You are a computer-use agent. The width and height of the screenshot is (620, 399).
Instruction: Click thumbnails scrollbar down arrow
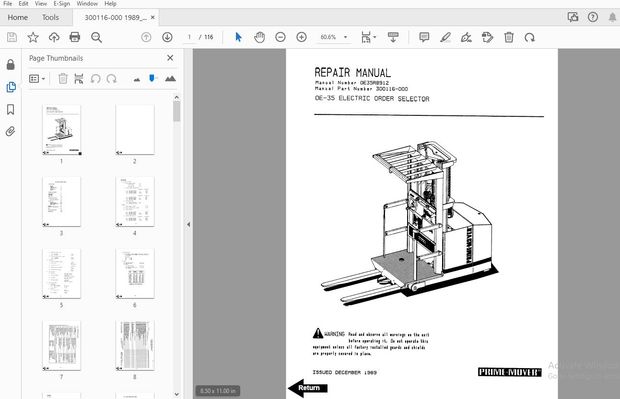(x=176, y=394)
